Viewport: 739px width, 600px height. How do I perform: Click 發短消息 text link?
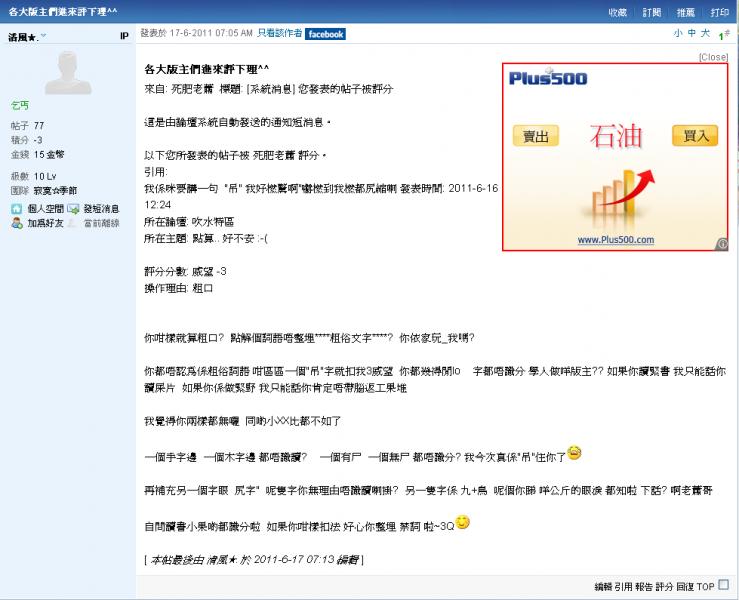click(x=101, y=209)
